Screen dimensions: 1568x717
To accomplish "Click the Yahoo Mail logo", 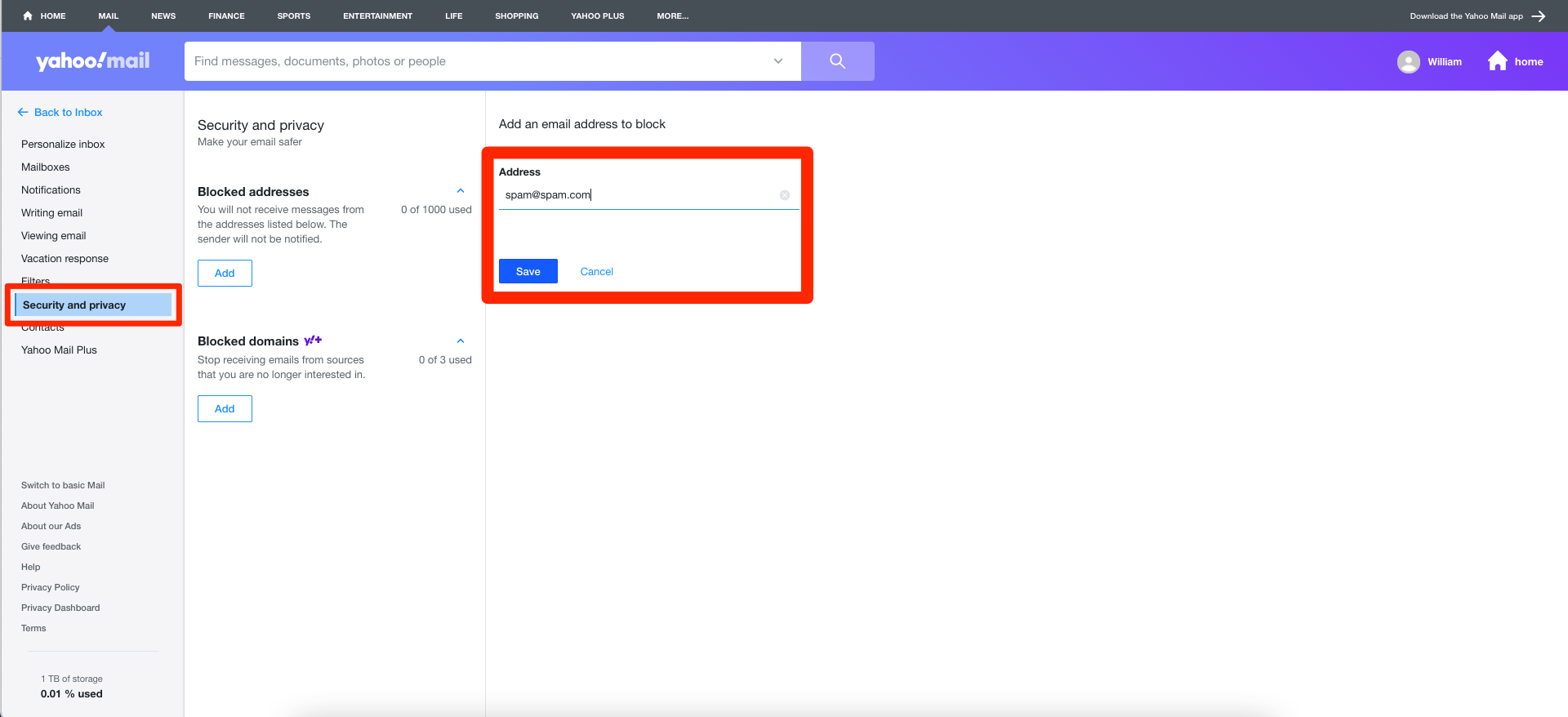I will [92, 61].
